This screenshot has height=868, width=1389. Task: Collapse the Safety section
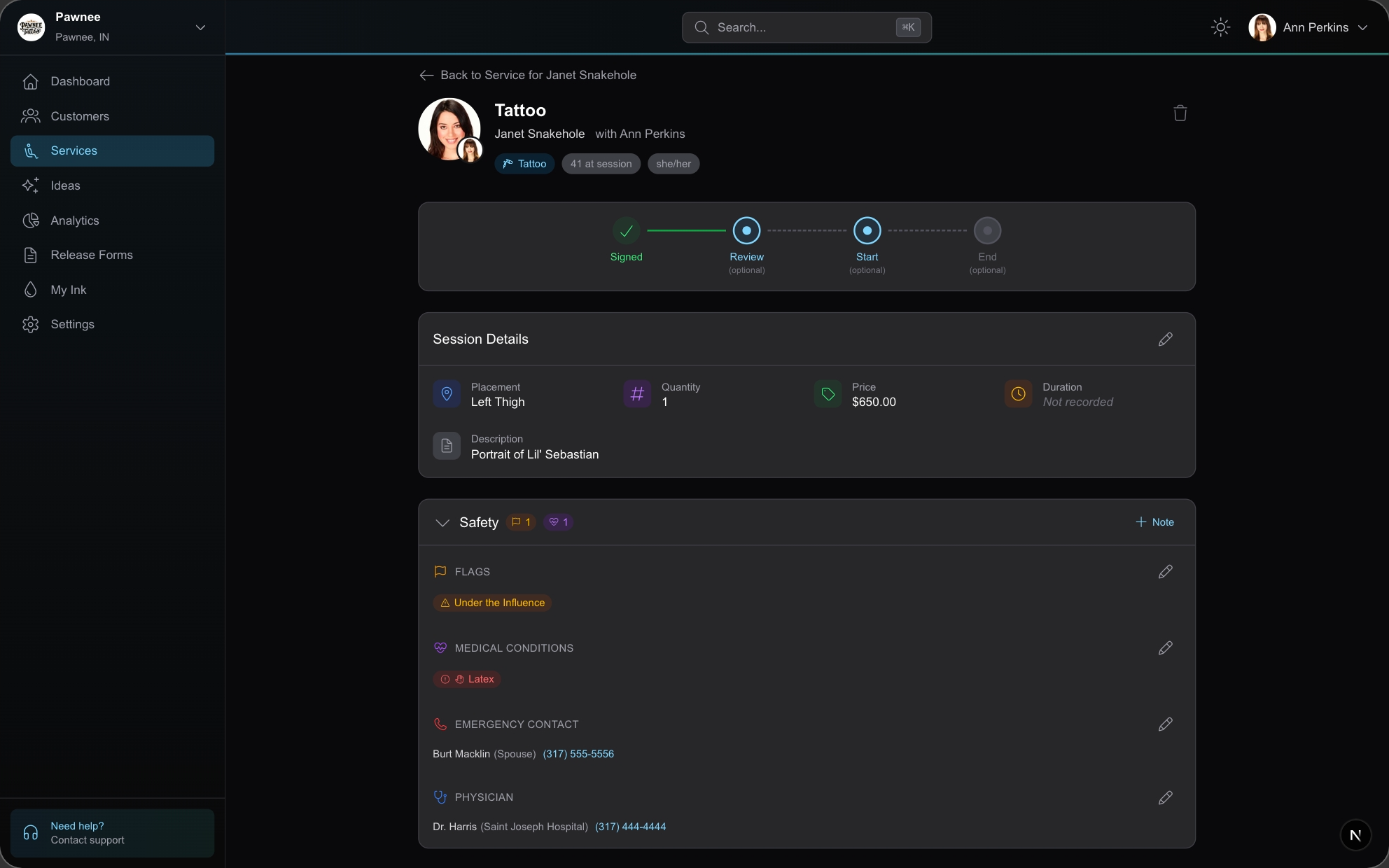tap(442, 523)
